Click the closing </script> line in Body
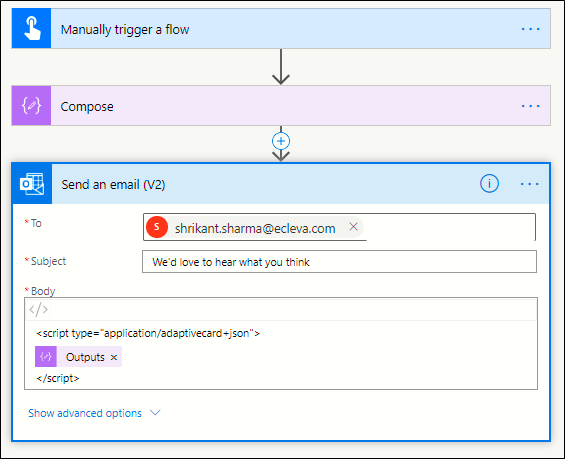565x459 pixels. click(58, 378)
